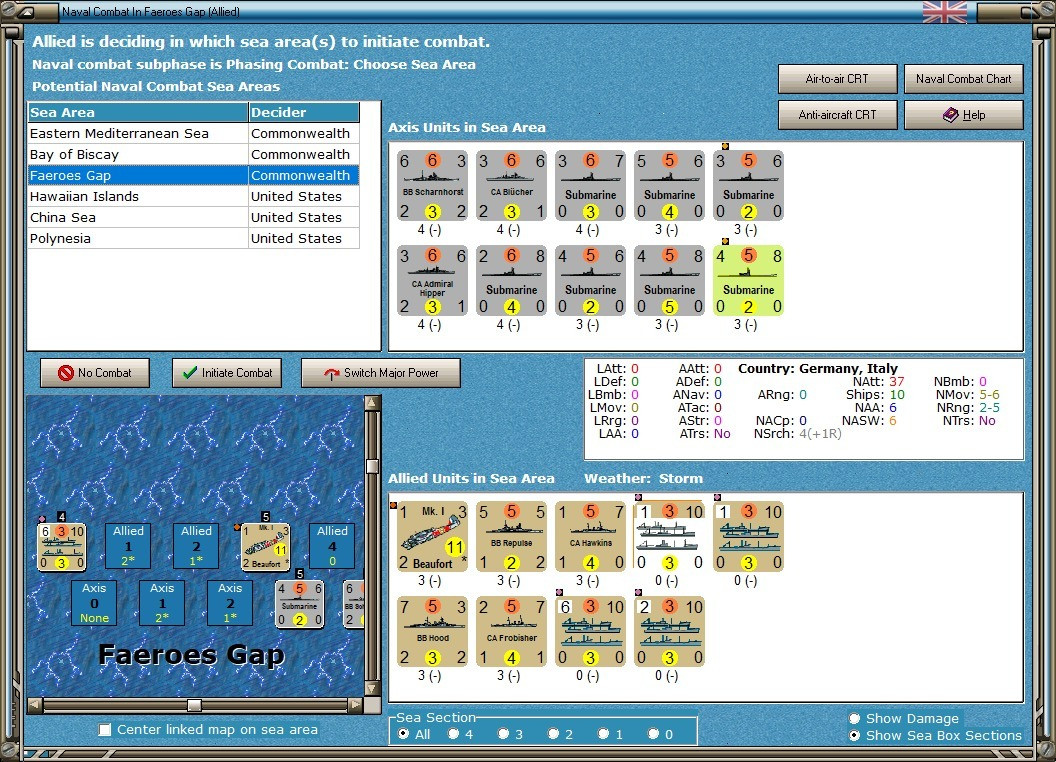Click the map scroll down arrow
Viewport: 1056px width, 762px height.
(372, 689)
